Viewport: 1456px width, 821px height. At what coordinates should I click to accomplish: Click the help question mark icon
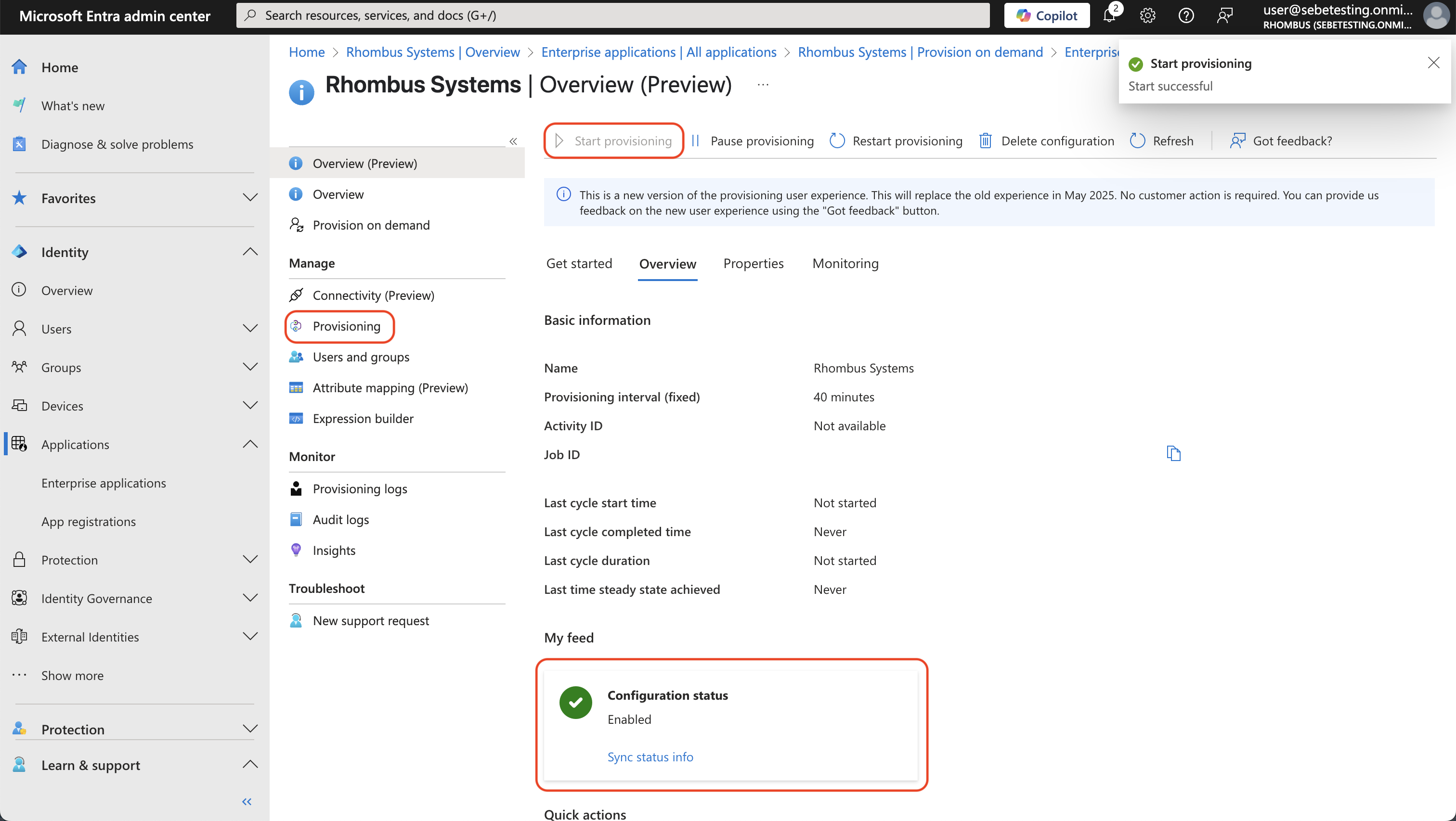coord(1186,15)
